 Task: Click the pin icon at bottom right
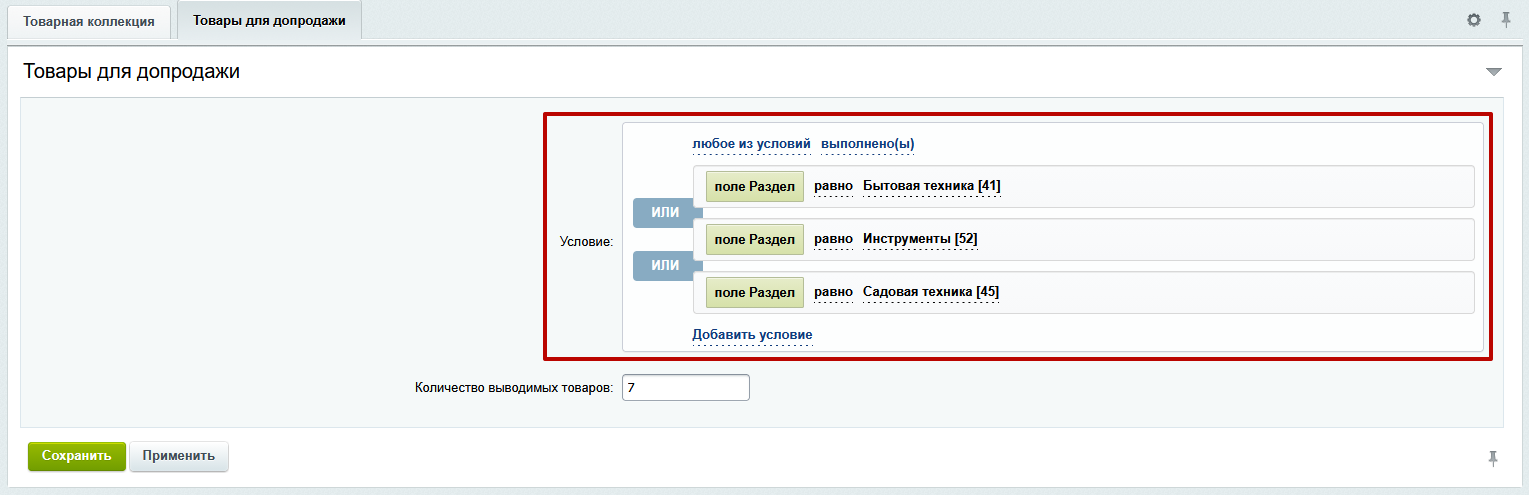click(1493, 458)
